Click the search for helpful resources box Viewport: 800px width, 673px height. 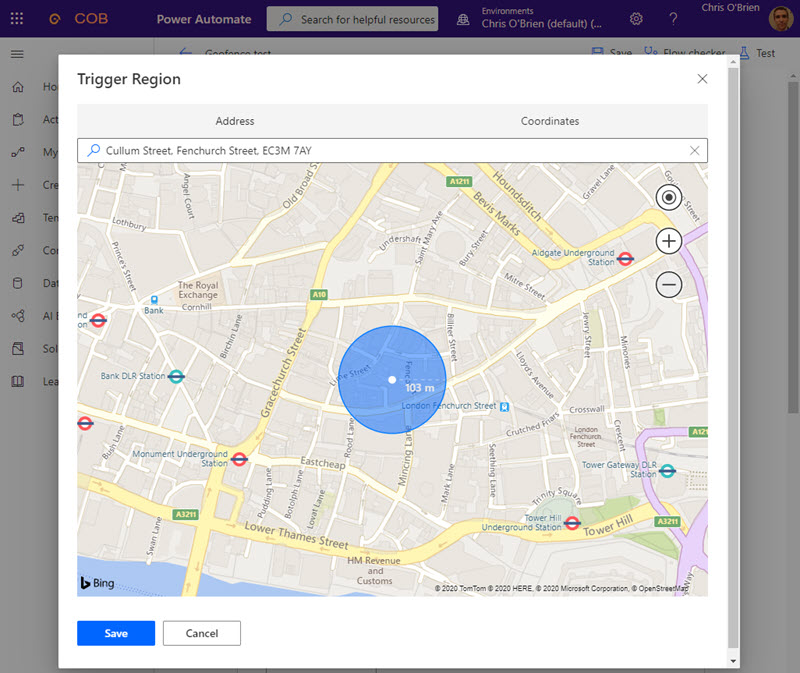(x=352, y=19)
